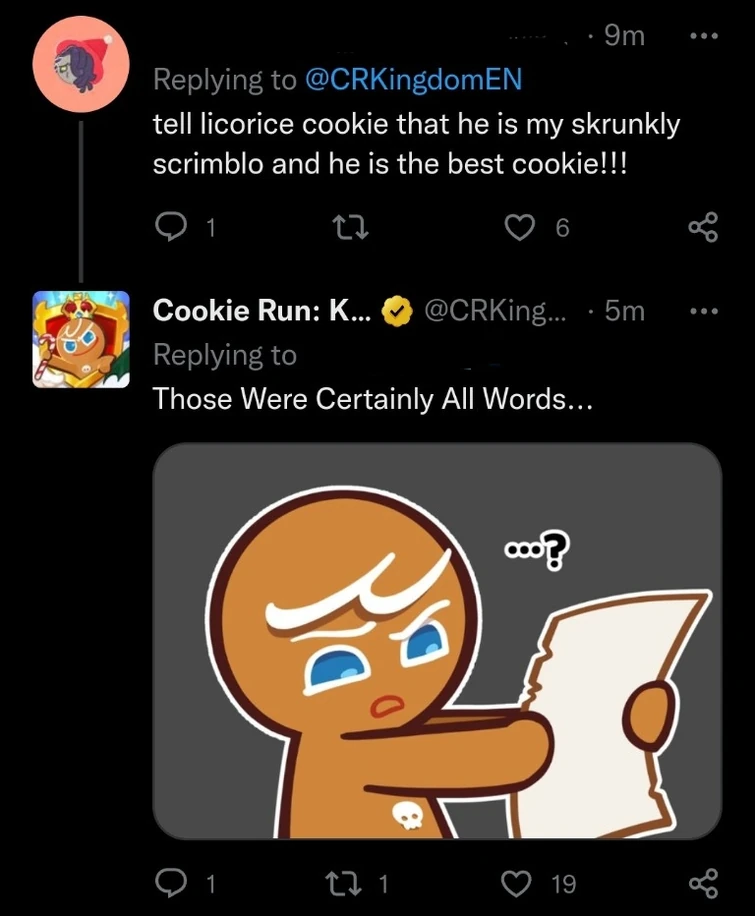Viewport: 755px width, 916px height.
Task: Click the first tweet author's avatar
Action: 81,63
